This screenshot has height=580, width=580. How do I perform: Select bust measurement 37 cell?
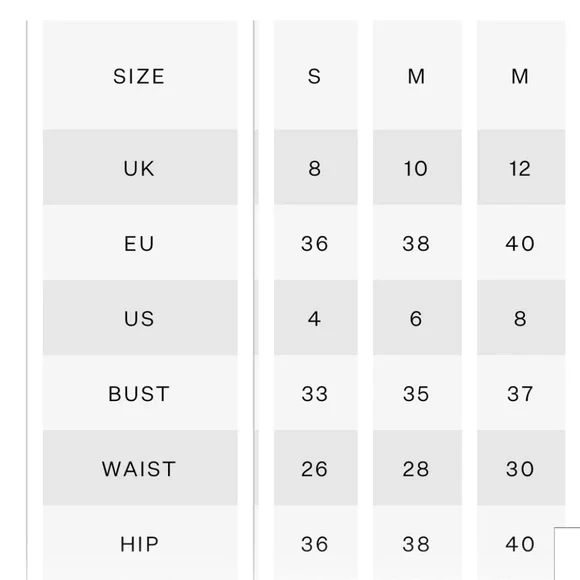click(521, 393)
